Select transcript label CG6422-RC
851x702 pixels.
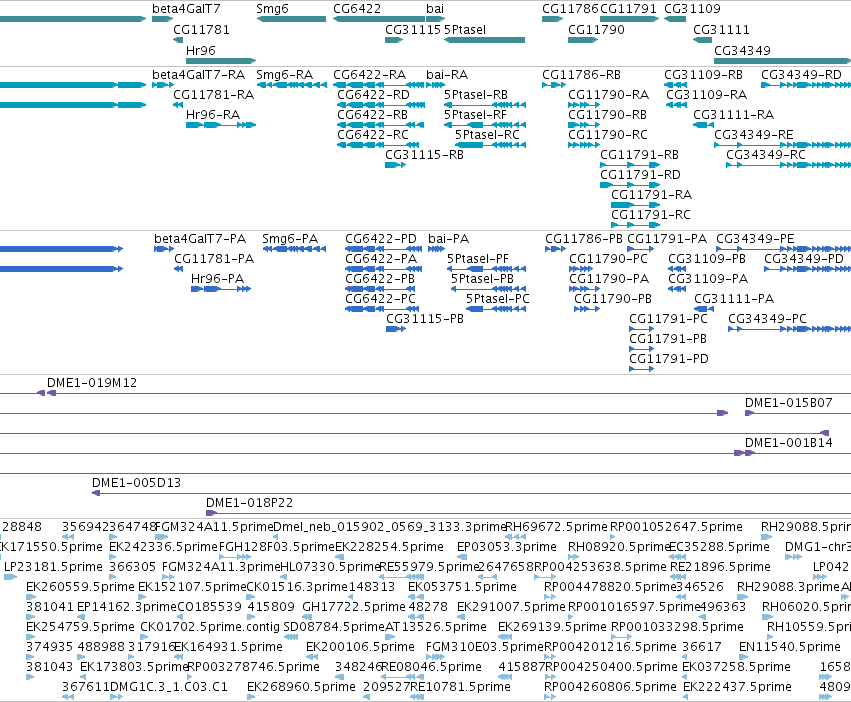[x=372, y=135]
